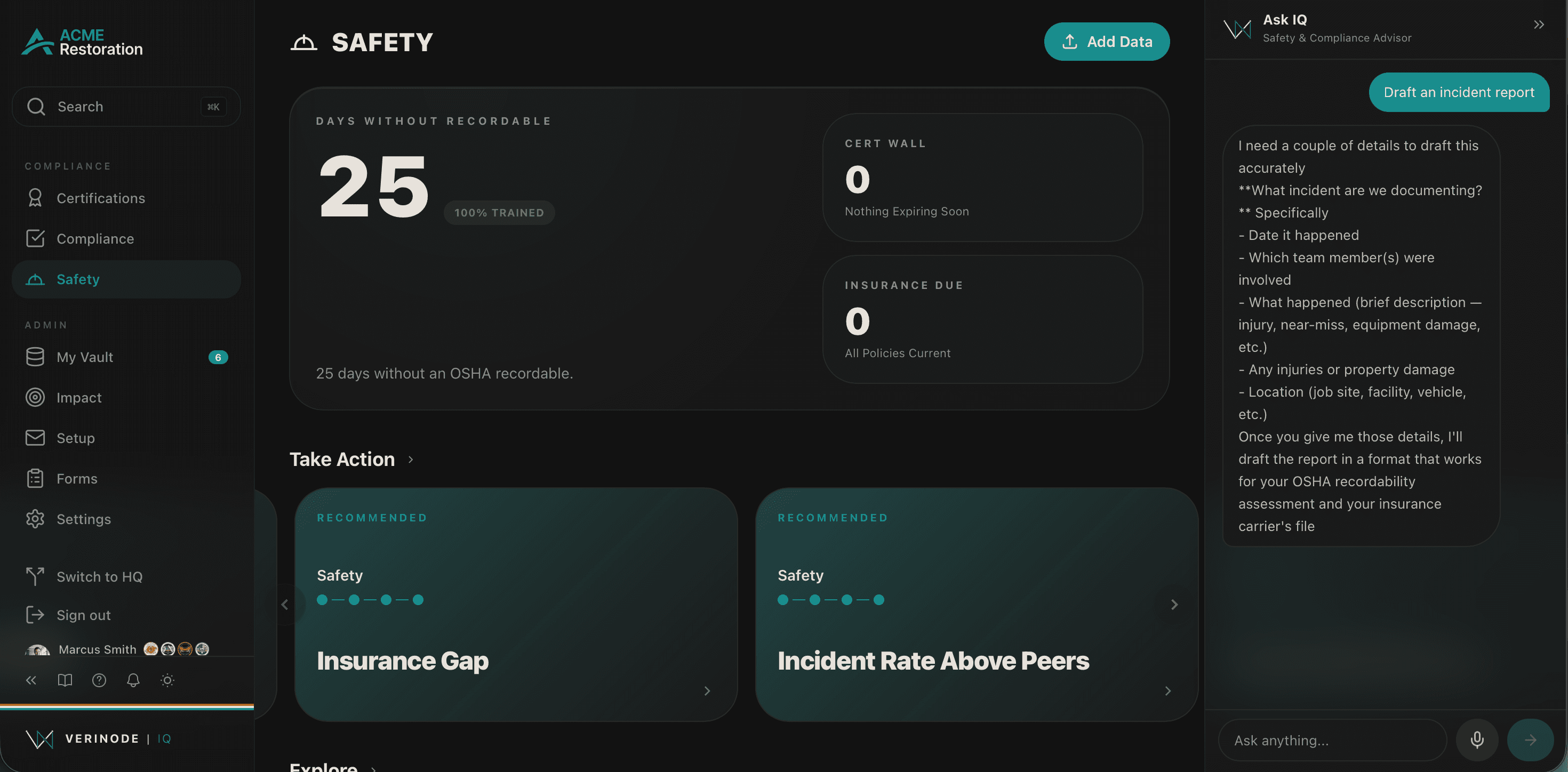The image size is (1568, 772).
Task: Expand the Take Action section chevron
Action: click(x=411, y=459)
